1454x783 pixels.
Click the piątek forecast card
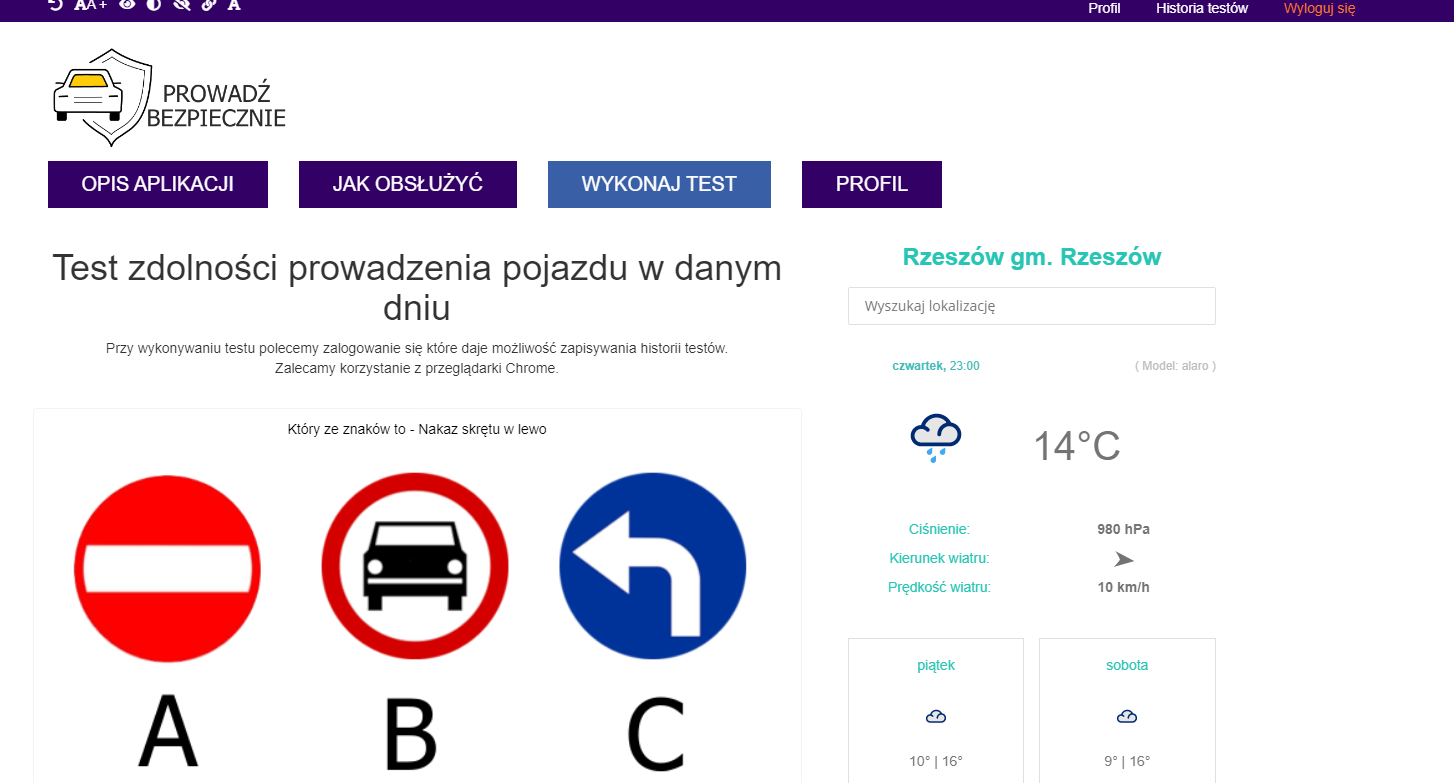[935, 710]
